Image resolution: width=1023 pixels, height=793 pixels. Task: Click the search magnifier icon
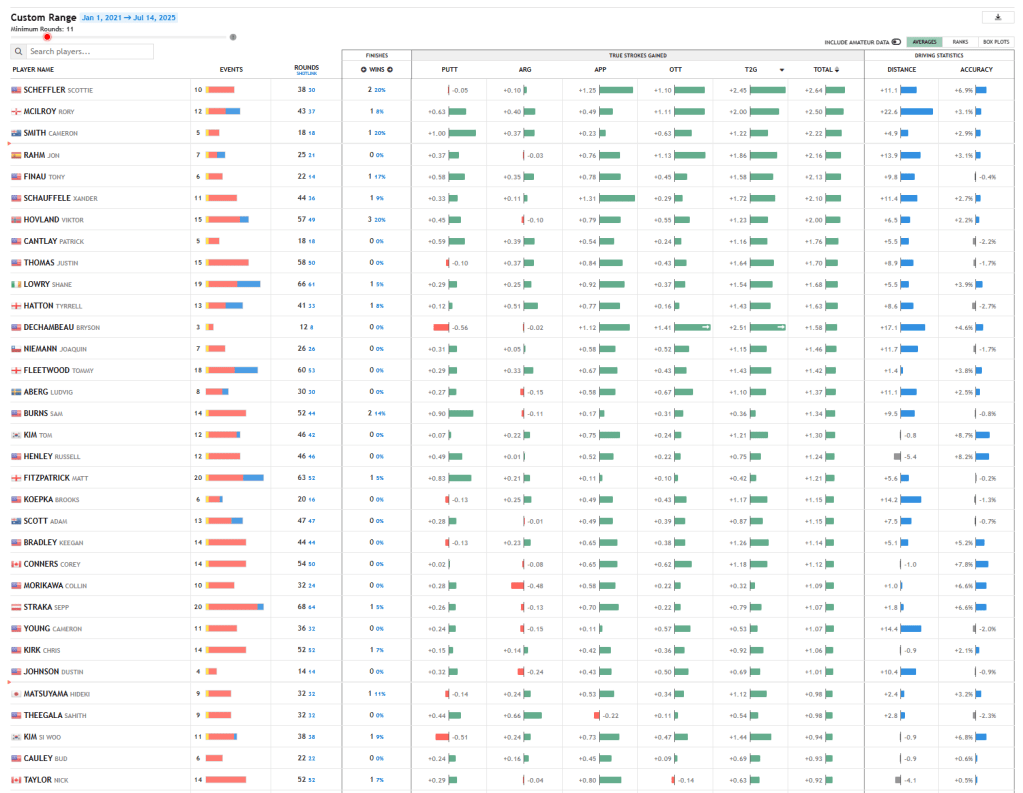point(19,51)
